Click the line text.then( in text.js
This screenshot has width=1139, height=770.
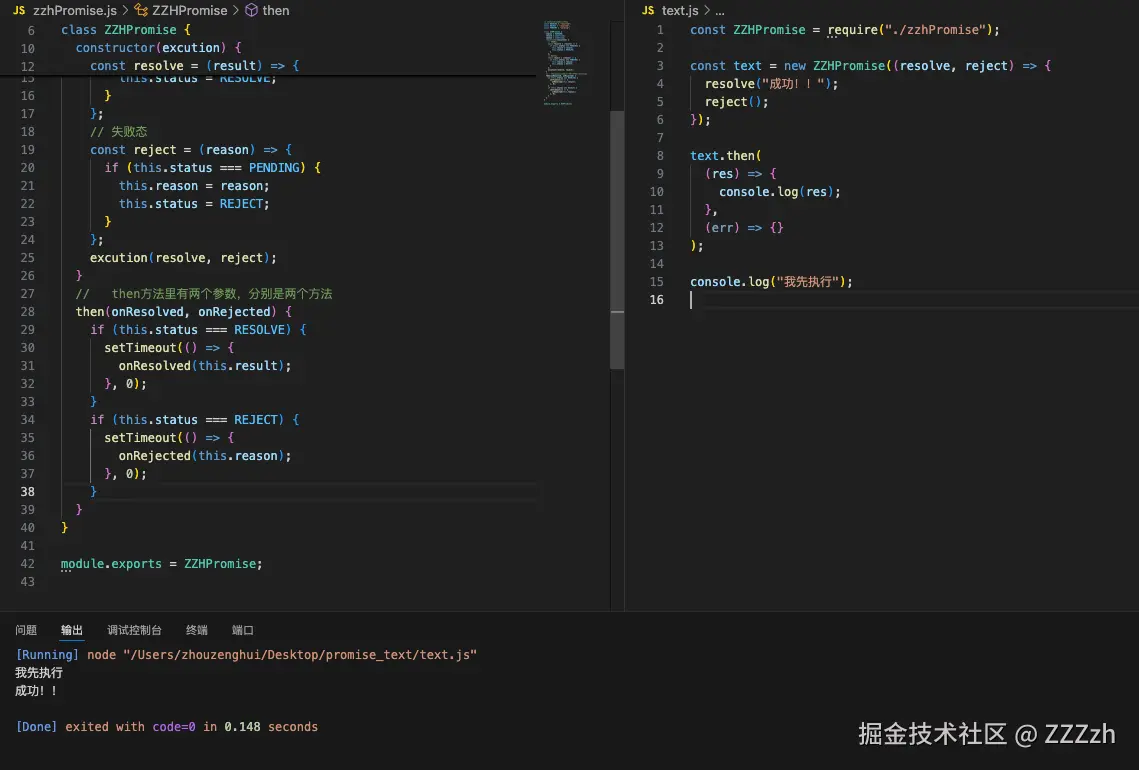[x=726, y=155]
